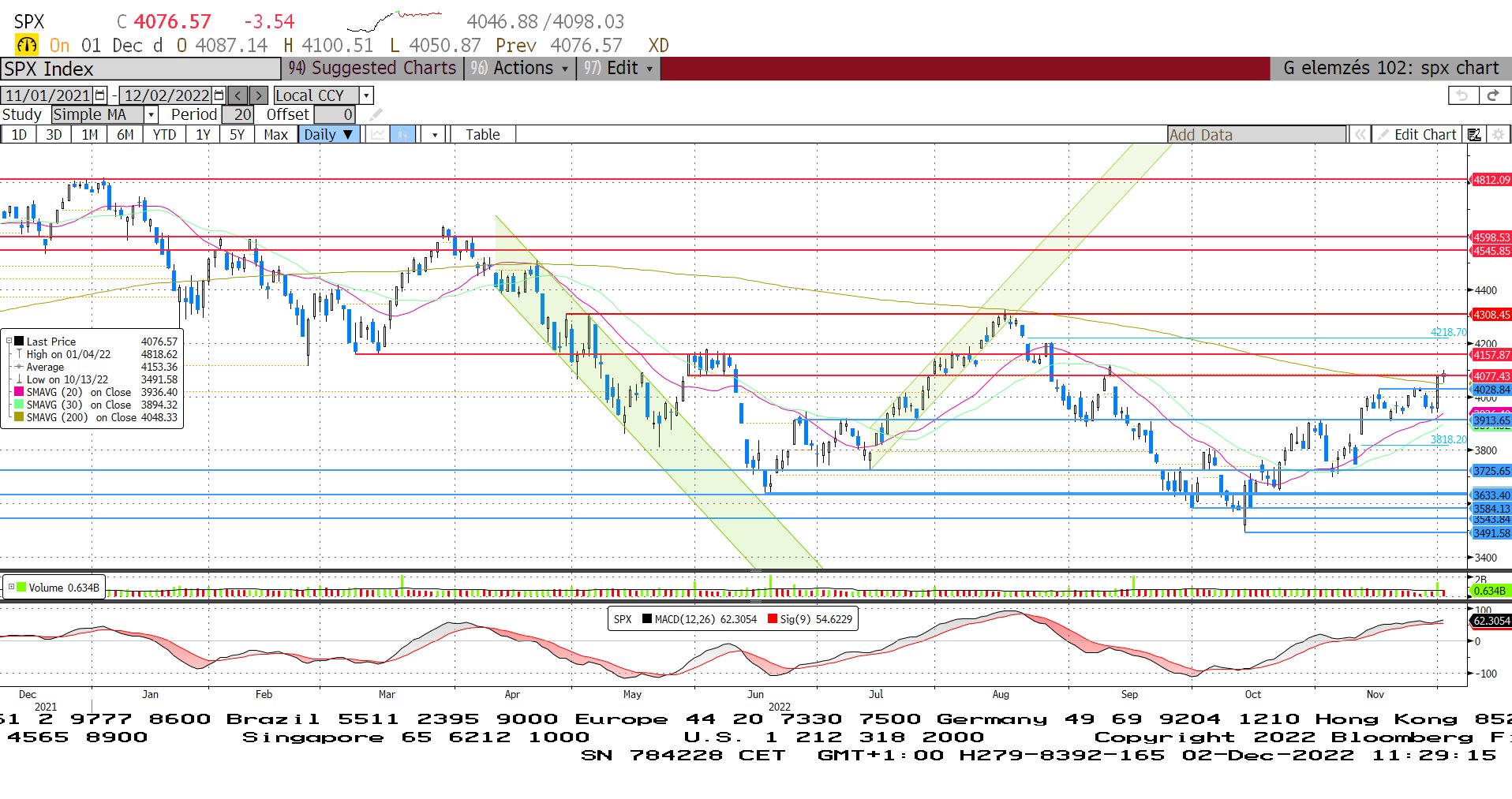Screen dimensions: 1512x799
Task: Shift date range forward with right arrow
Action: 259,95
